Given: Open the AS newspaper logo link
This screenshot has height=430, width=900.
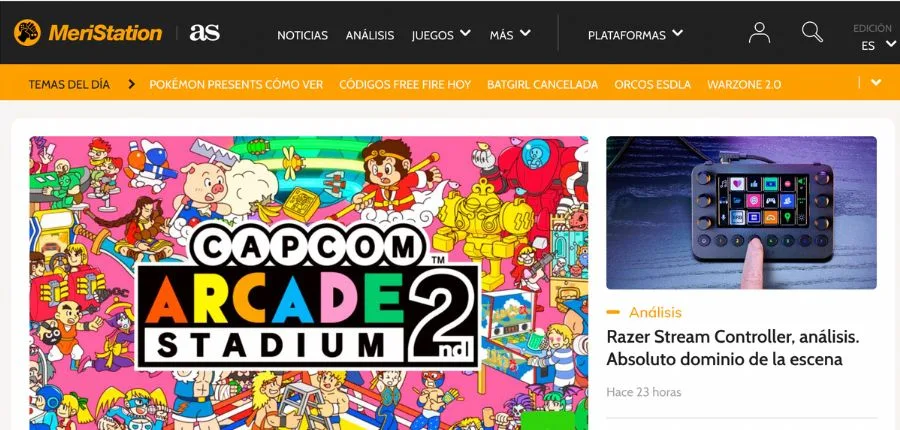Looking at the screenshot, I should (205, 33).
